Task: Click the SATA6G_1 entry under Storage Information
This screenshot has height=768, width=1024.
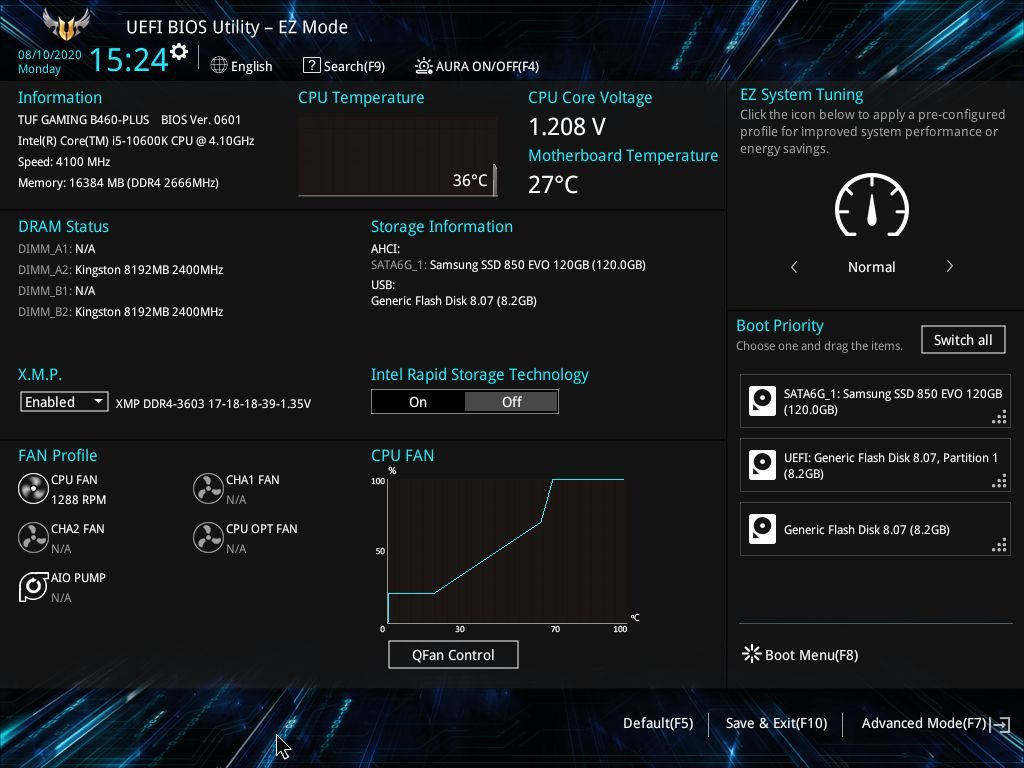Action: (508, 264)
